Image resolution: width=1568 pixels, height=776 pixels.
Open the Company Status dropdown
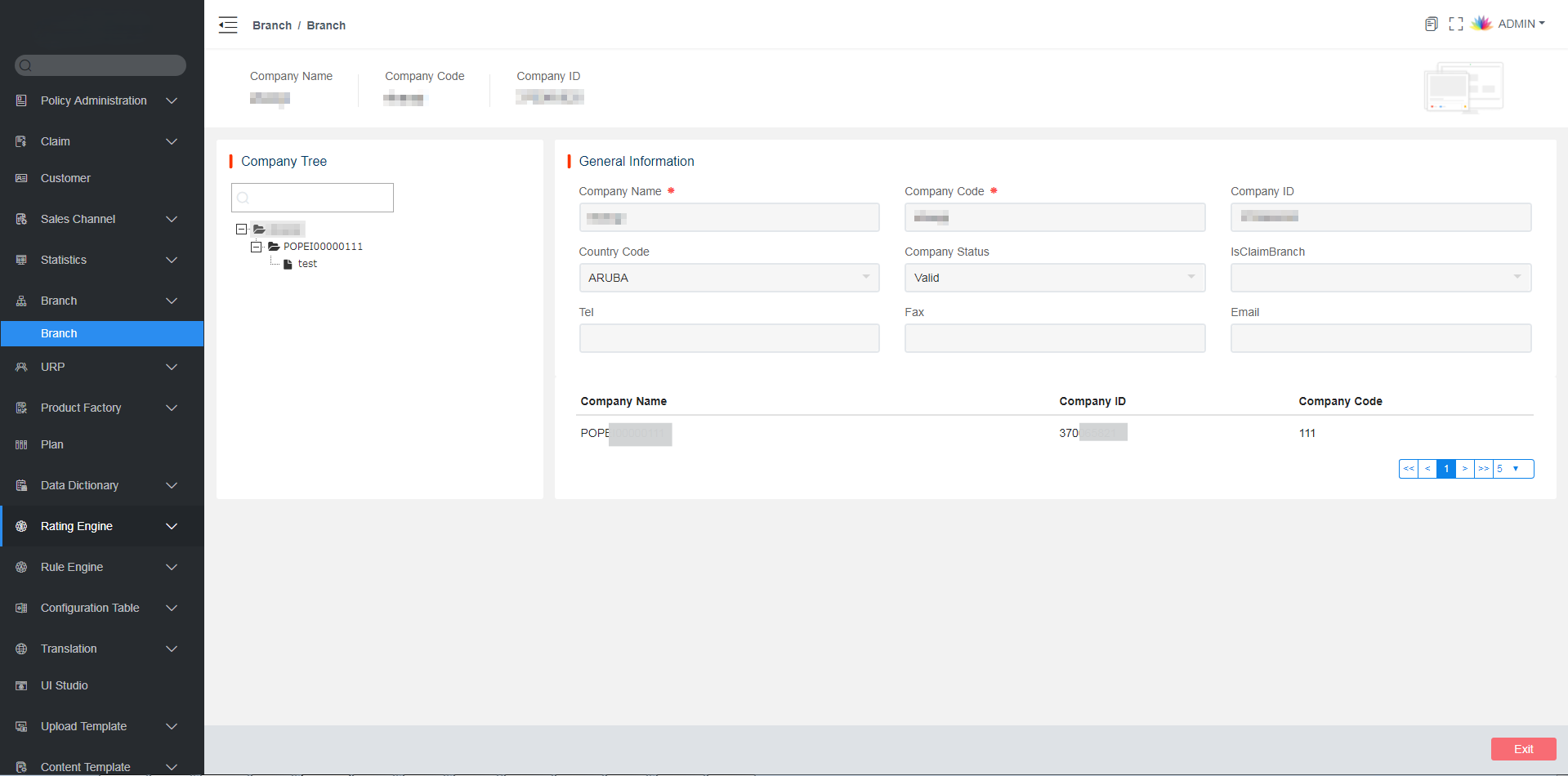point(1054,278)
